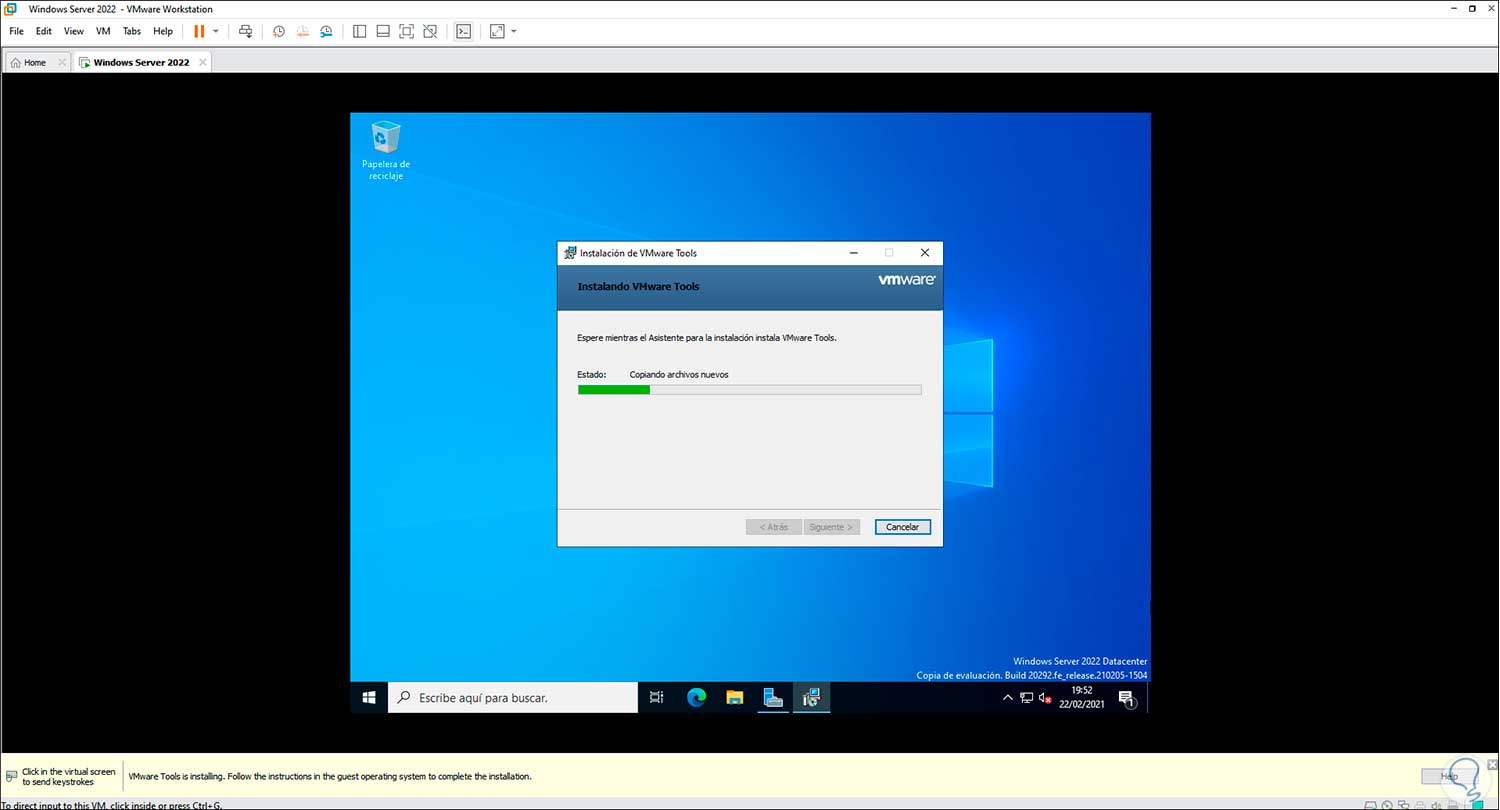Expand the stretch mode dropdown arrow
The image size is (1500, 810).
tap(514, 31)
